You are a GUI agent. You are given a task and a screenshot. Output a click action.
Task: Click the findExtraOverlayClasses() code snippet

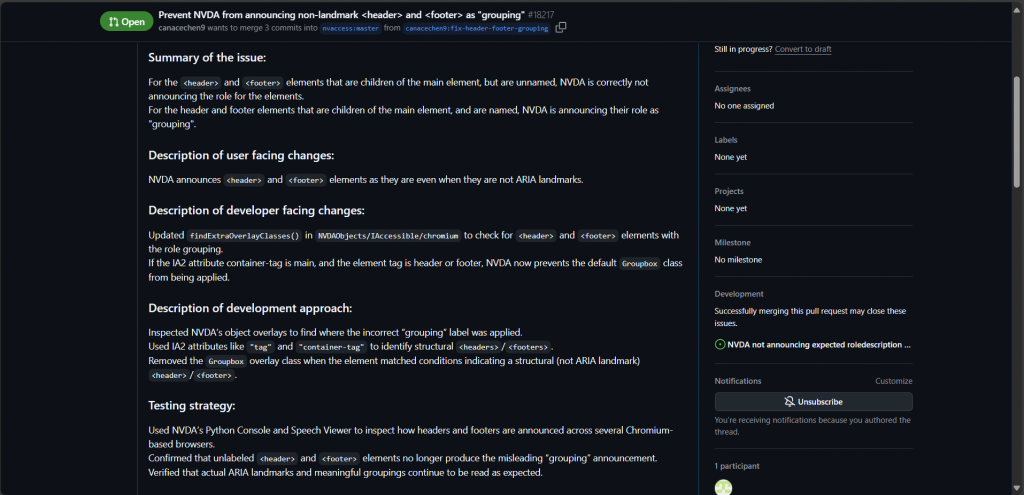click(244, 236)
